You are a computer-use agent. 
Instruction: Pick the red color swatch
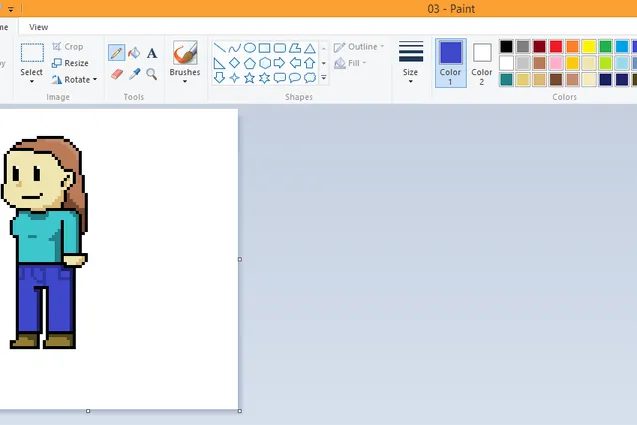(x=556, y=46)
